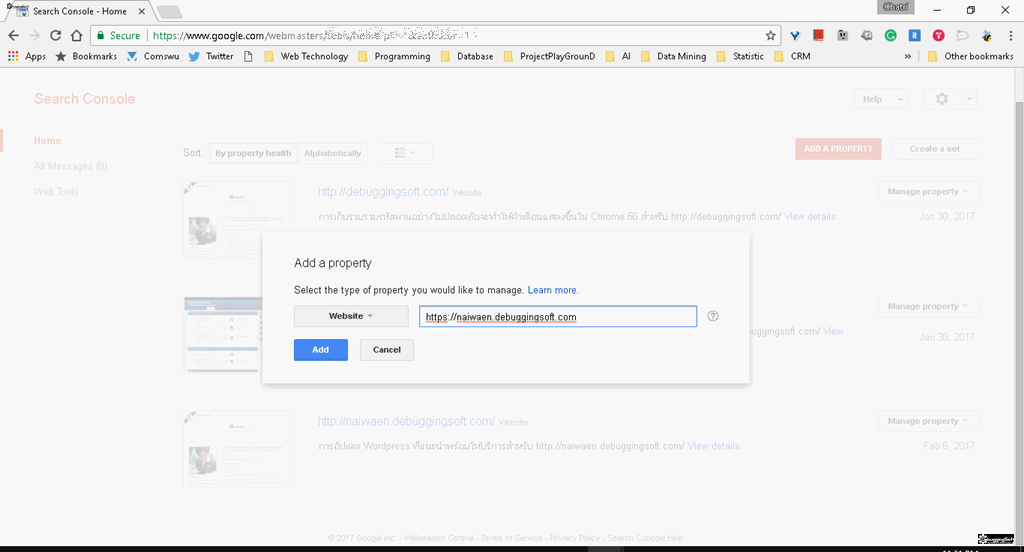Show hidden bookmarks with the chevron
This screenshot has width=1024, height=552.
[907, 56]
